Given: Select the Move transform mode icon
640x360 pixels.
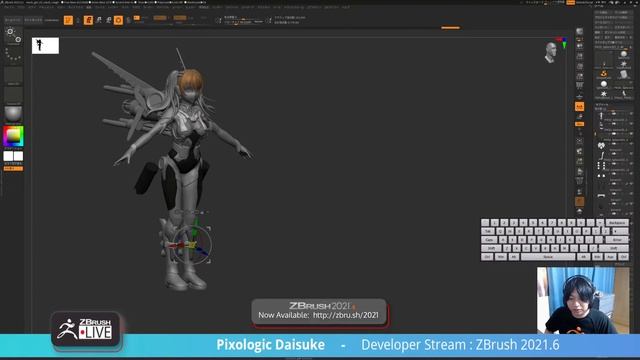Looking at the screenshot, I should tap(99, 20).
